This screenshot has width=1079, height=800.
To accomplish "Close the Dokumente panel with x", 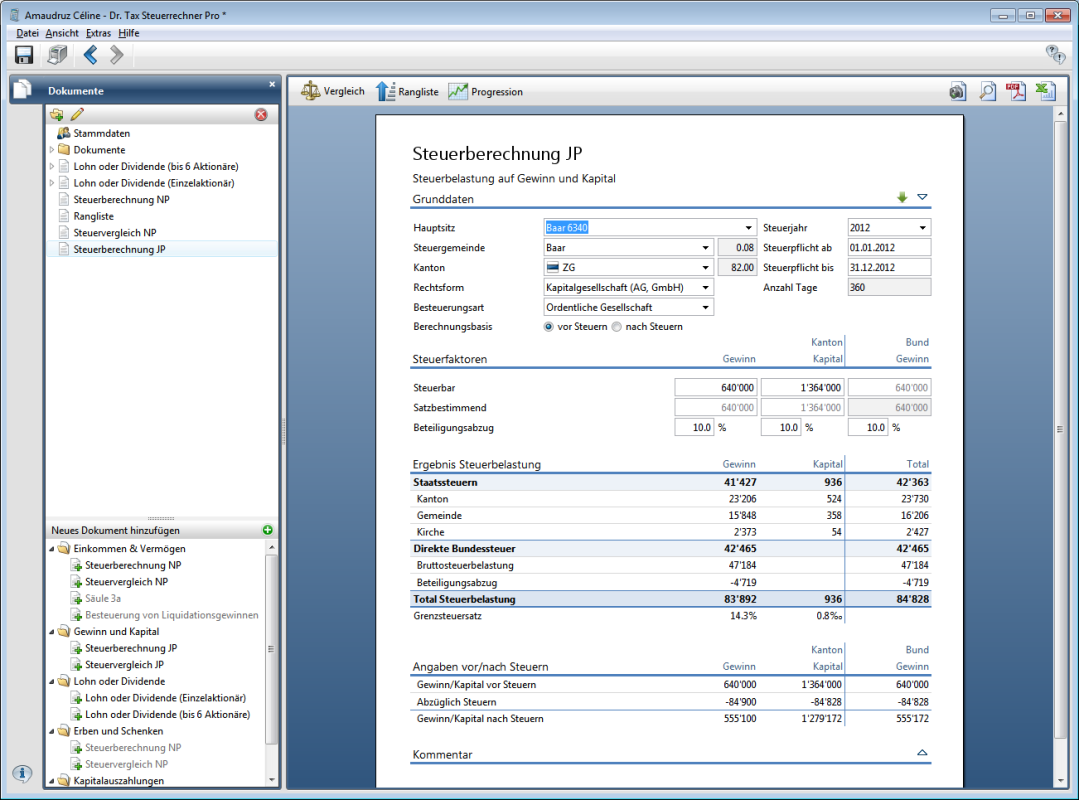I will [x=272, y=84].
